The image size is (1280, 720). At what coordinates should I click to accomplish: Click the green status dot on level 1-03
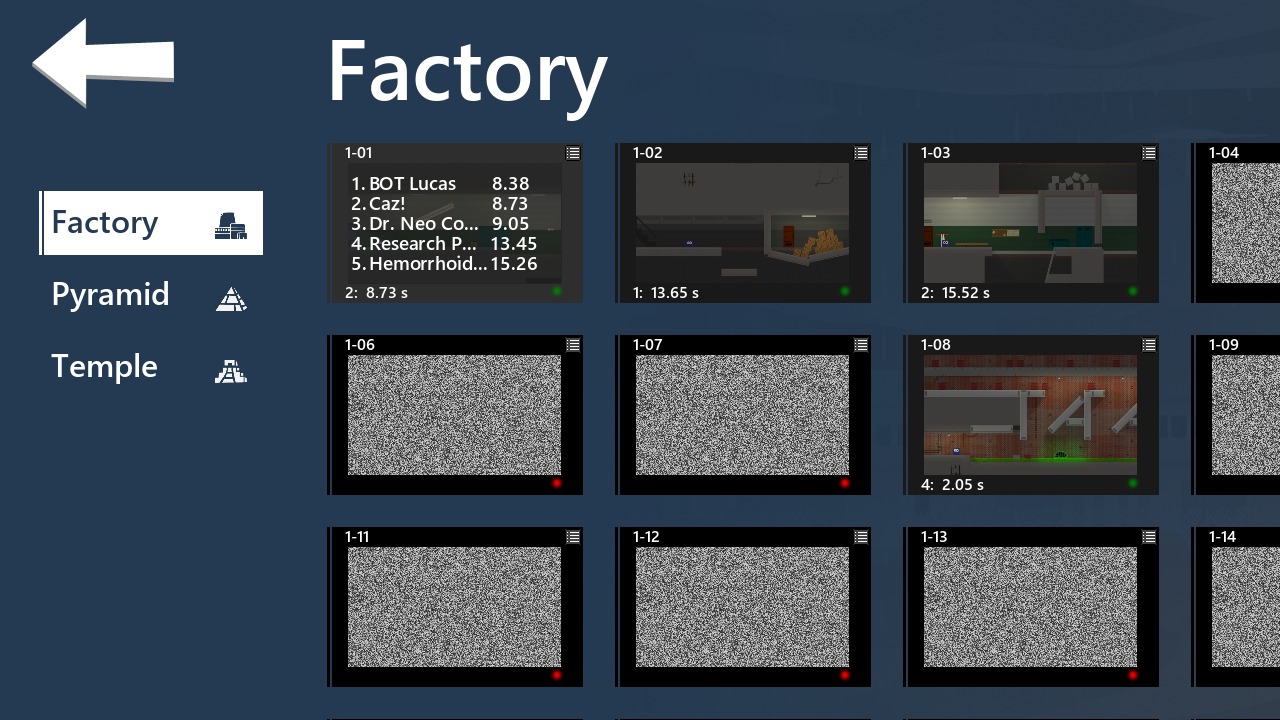pos(1133,291)
